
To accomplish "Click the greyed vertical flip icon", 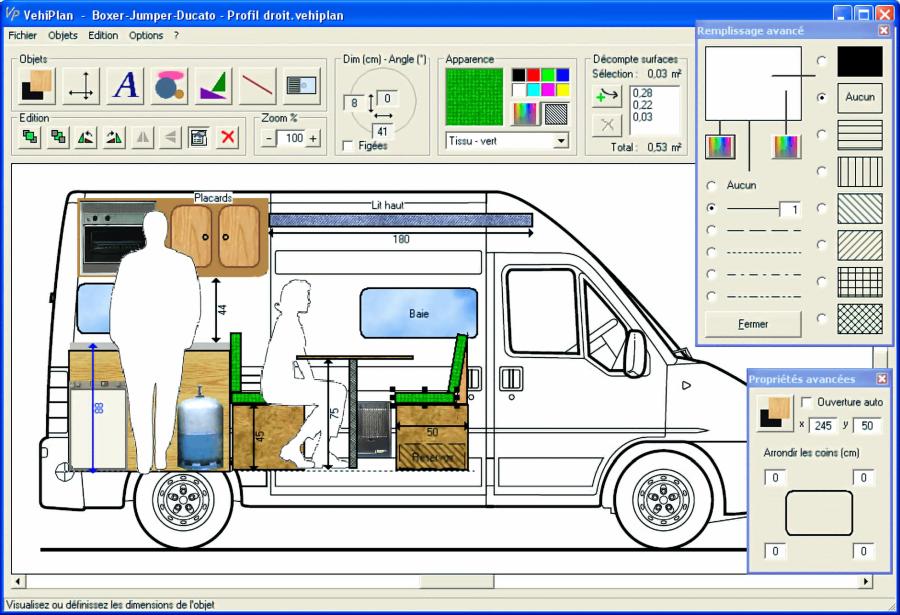I will (170, 137).
